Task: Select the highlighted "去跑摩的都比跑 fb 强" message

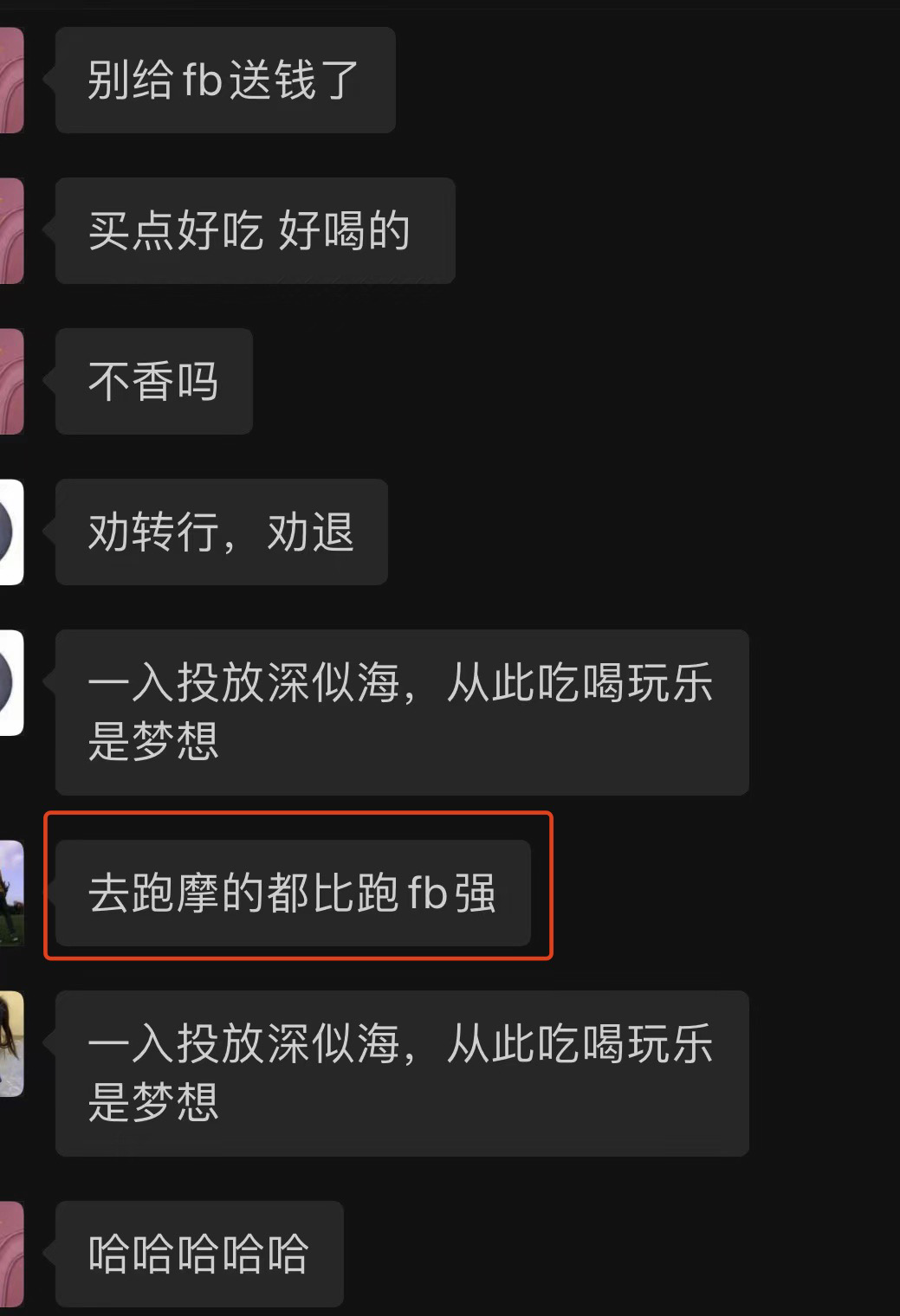Action: coord(293,893)
